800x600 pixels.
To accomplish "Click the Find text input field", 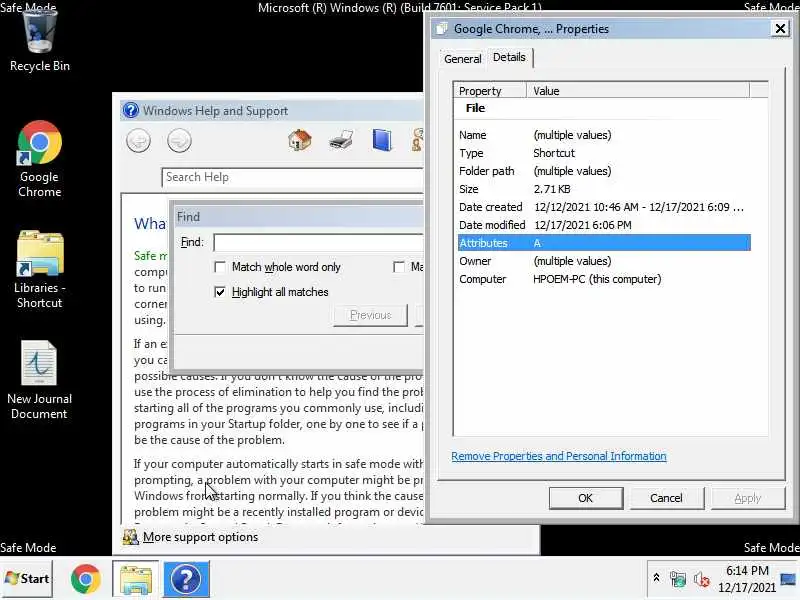I will pyautogui.click(x=318, y=242).
